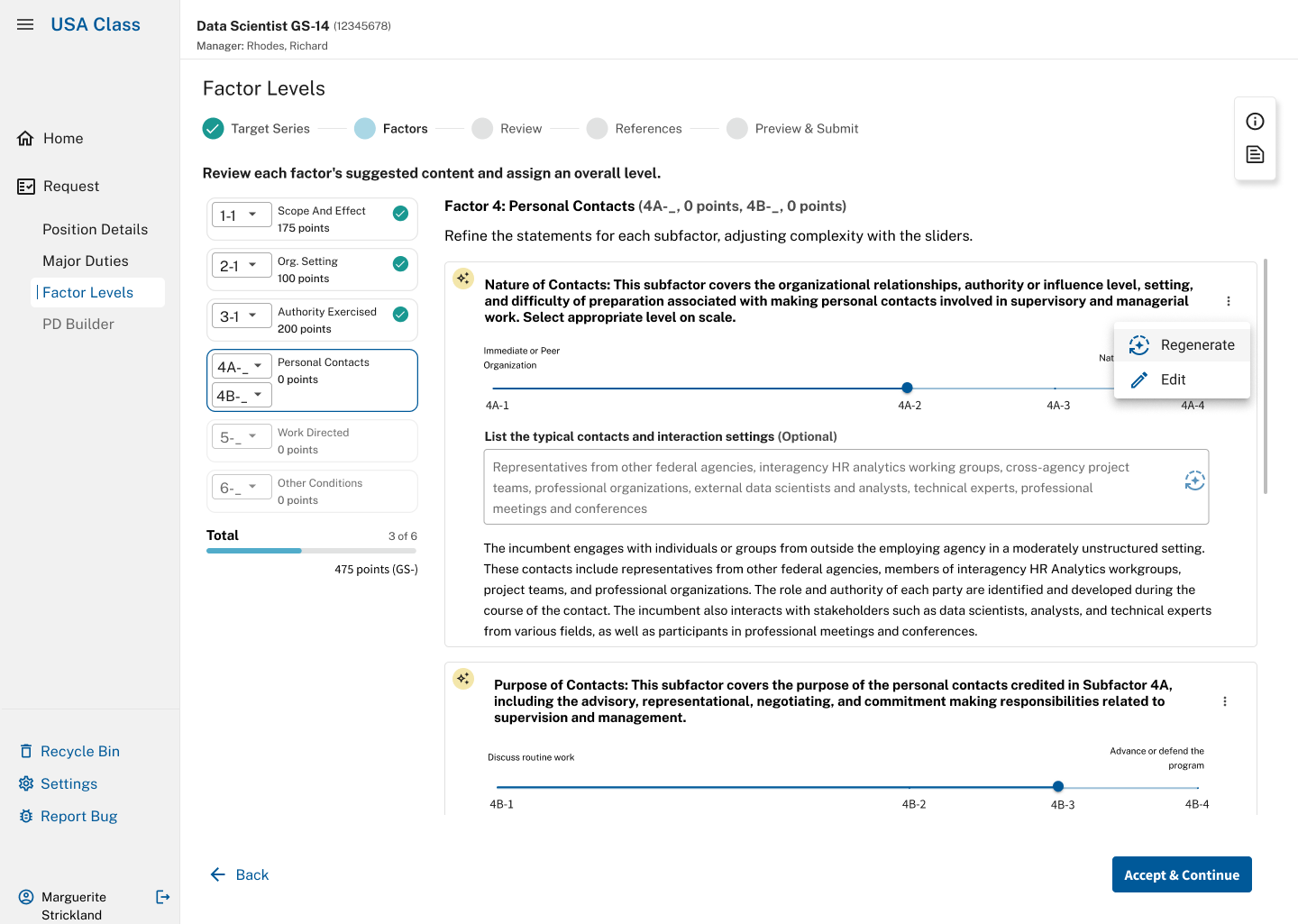Click the Settings gear icon
Viewport: 1298px width, 924px height.
pyautogui.click(x=26, y=784)
